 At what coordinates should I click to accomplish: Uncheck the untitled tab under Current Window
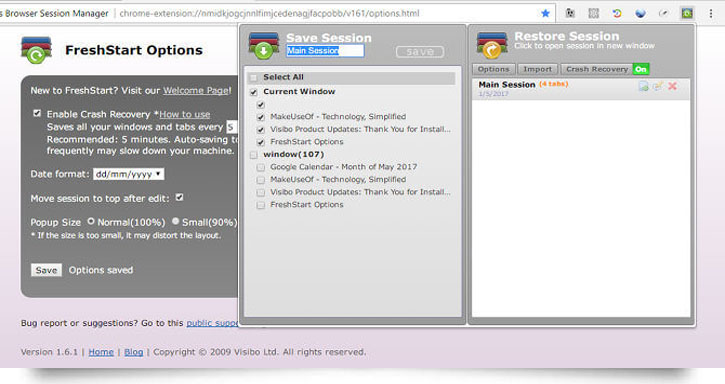tap(261, 105)
